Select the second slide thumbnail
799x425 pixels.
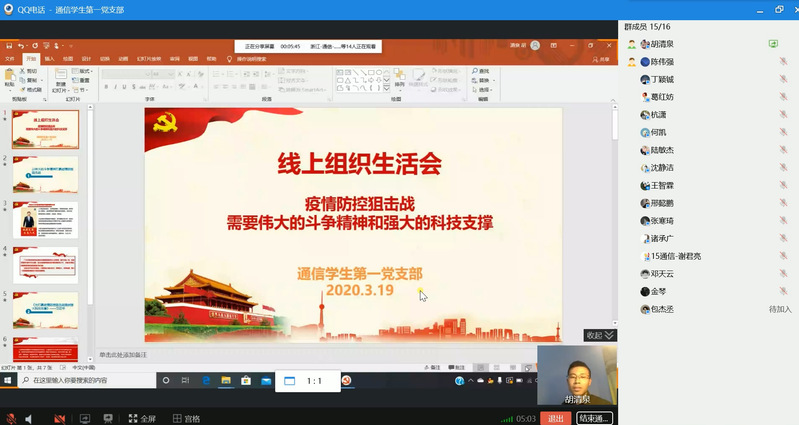tap(44, 174)
